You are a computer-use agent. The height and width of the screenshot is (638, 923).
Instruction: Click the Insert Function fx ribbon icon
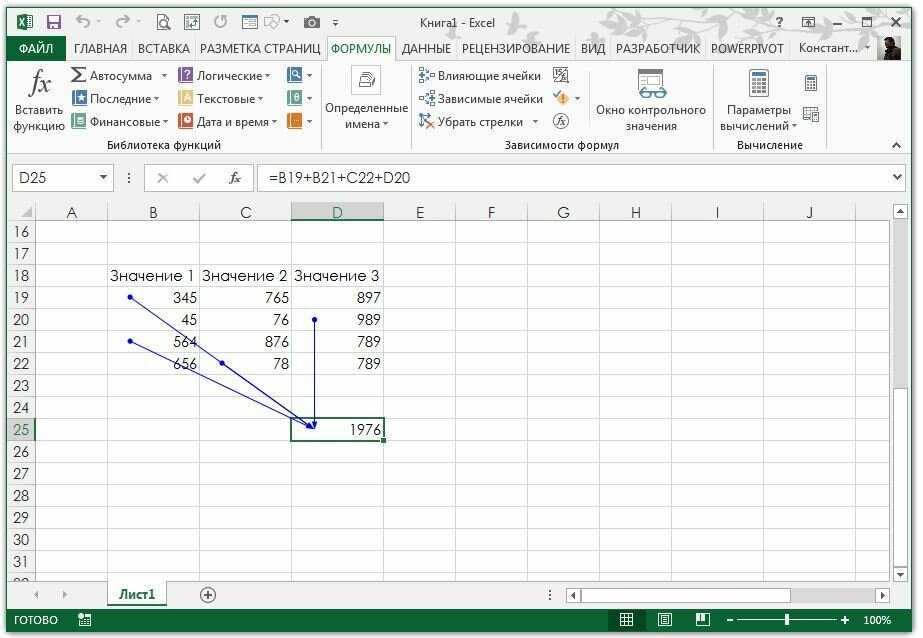pos(39,82)
